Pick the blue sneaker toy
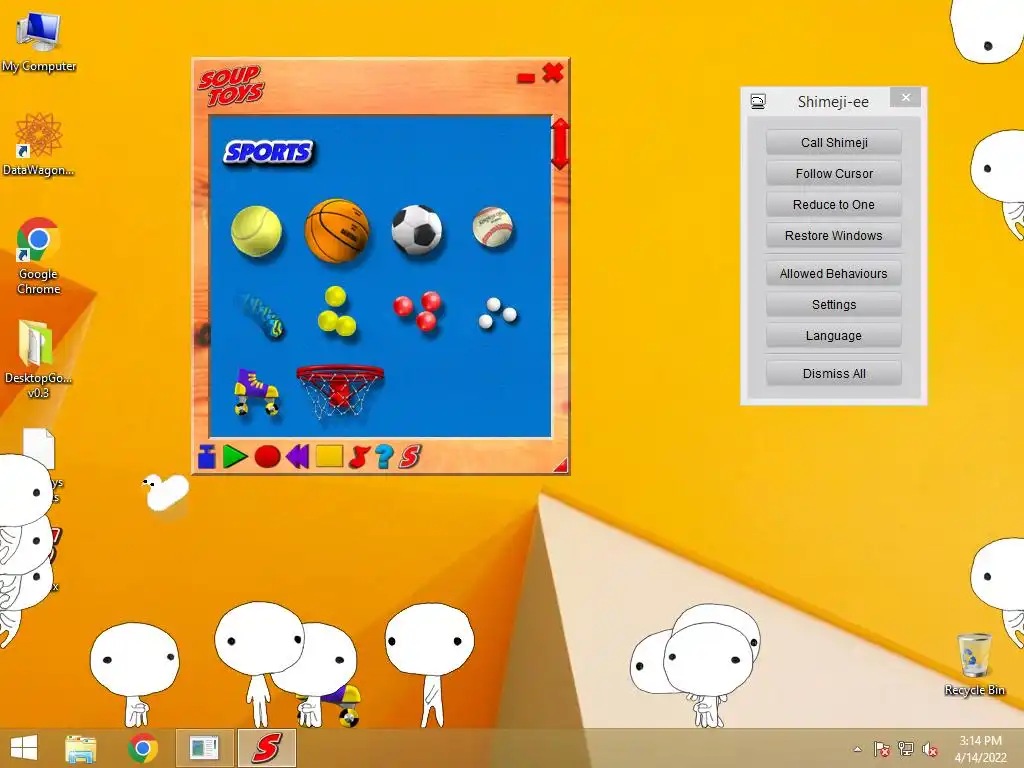Viewport: 1024px width, 768px height. pos(261,315)
